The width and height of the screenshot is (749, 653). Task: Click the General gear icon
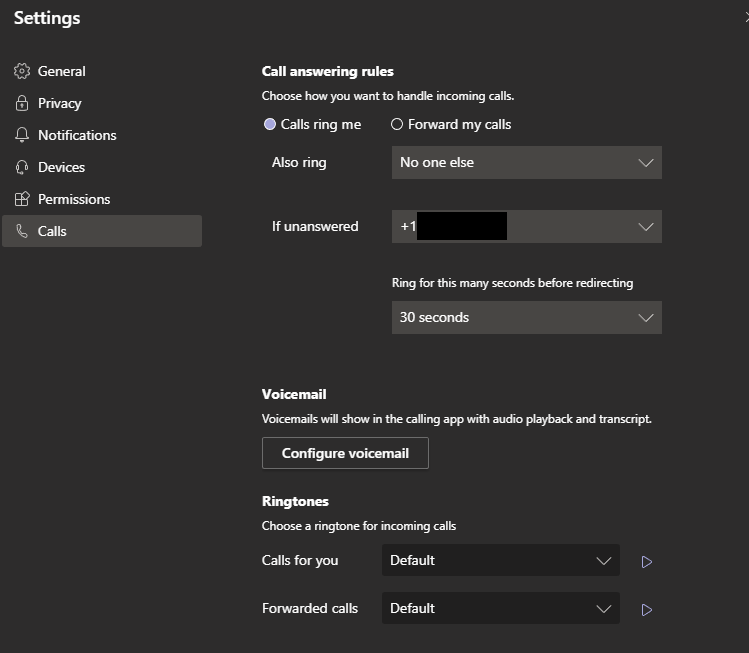[x=22, y=71]
